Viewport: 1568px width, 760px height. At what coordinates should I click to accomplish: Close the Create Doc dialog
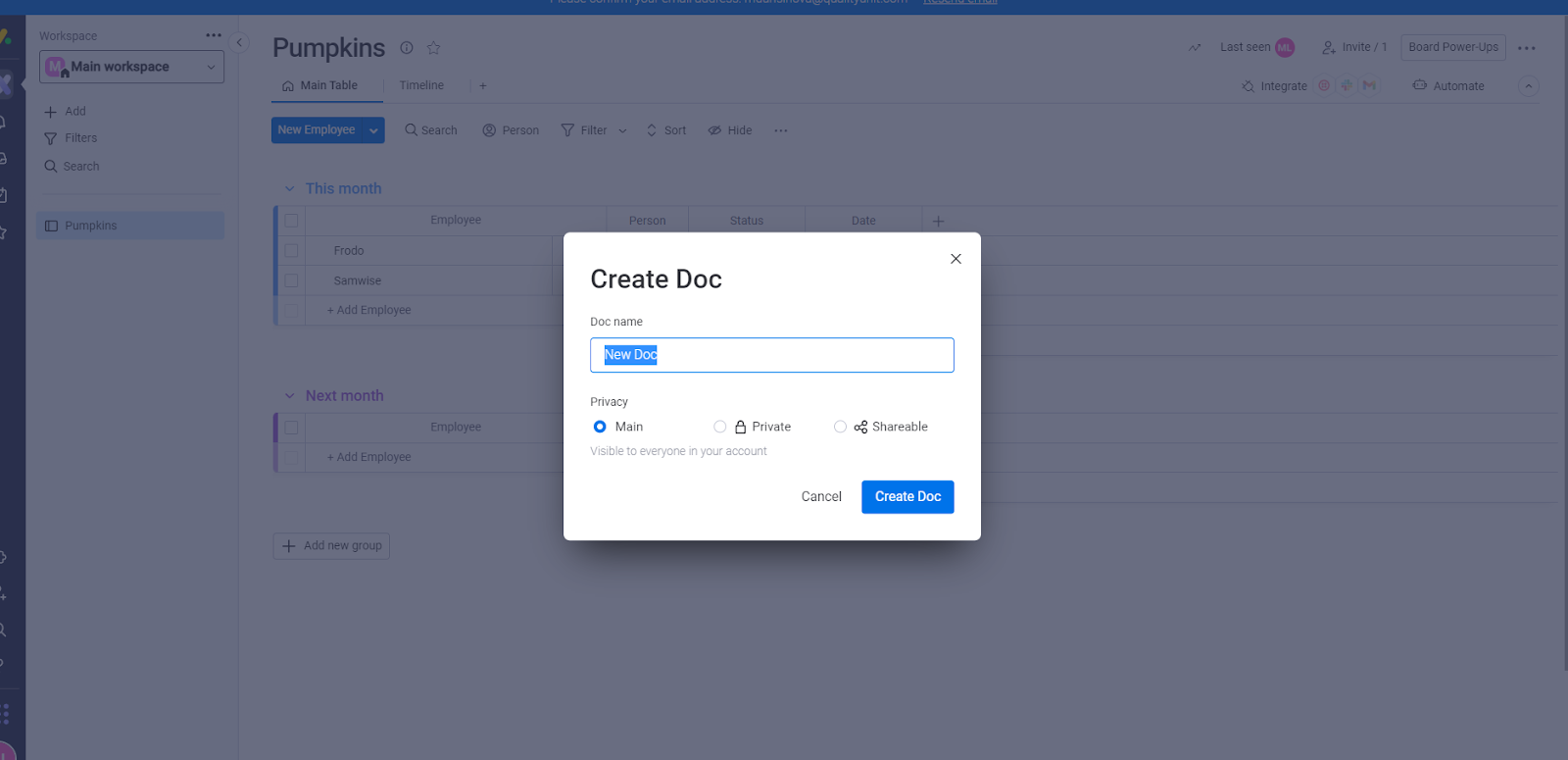(x=955, y=259)
